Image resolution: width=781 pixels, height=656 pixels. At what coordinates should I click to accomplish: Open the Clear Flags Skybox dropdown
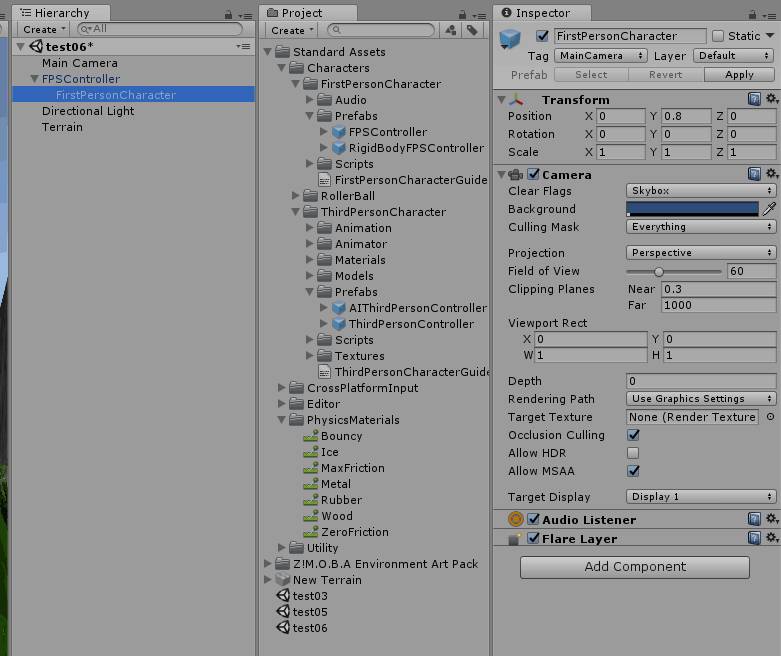click(701, 190)
